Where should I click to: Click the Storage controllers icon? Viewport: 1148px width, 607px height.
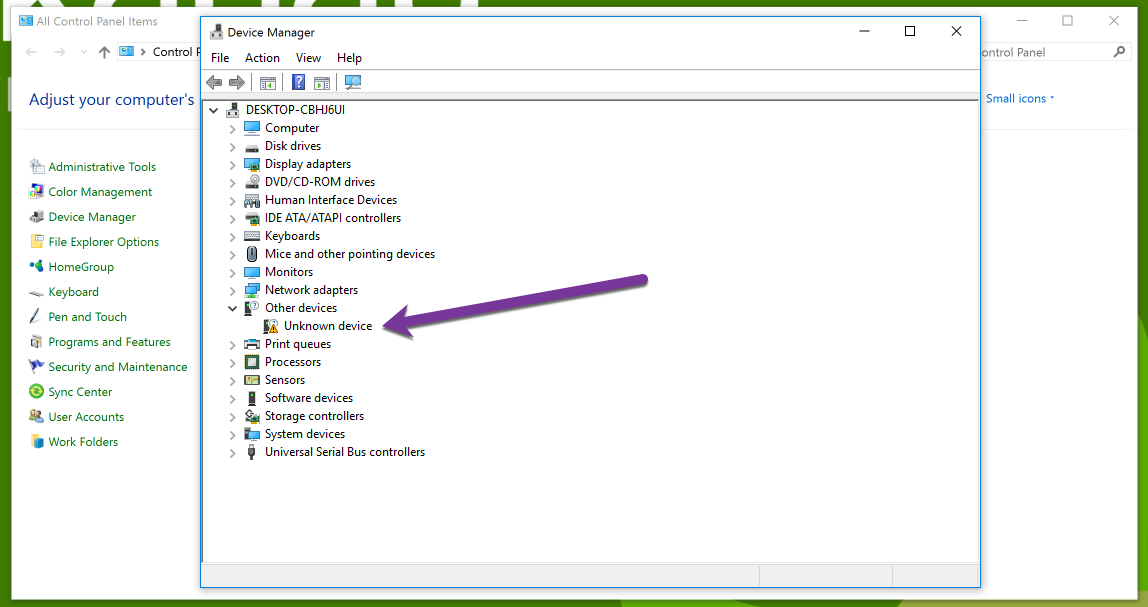point(252,416)
